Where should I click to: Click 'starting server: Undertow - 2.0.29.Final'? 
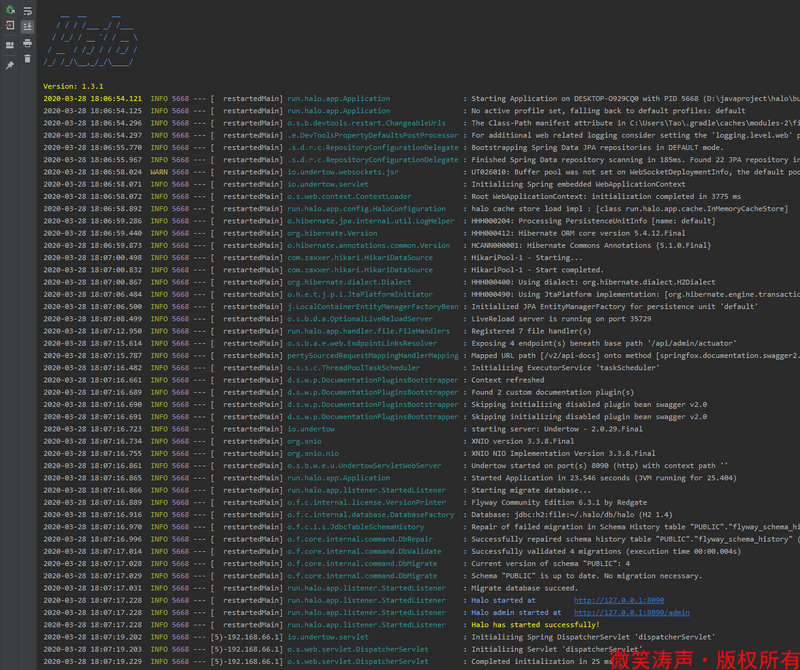tap(557, 429)
